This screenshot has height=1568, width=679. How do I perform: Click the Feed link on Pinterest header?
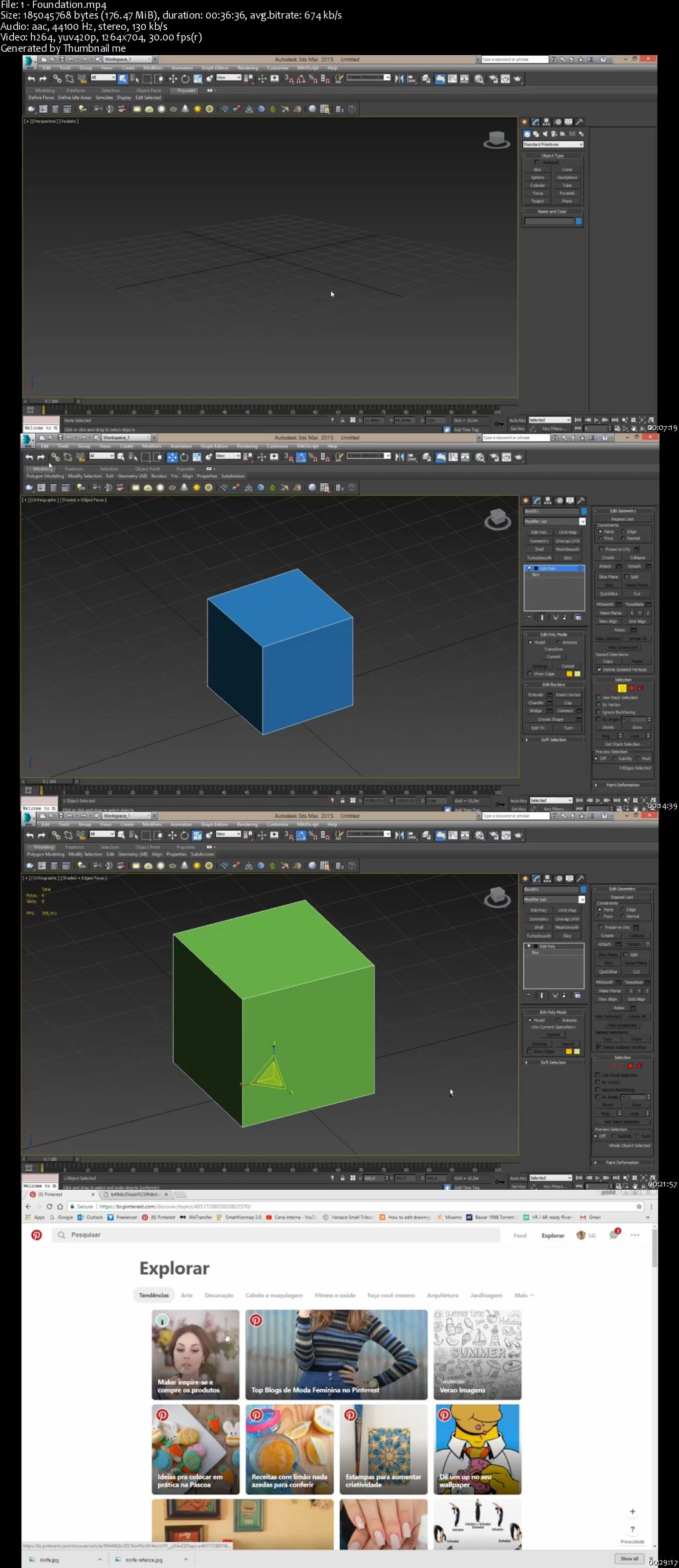(520, 1236)
